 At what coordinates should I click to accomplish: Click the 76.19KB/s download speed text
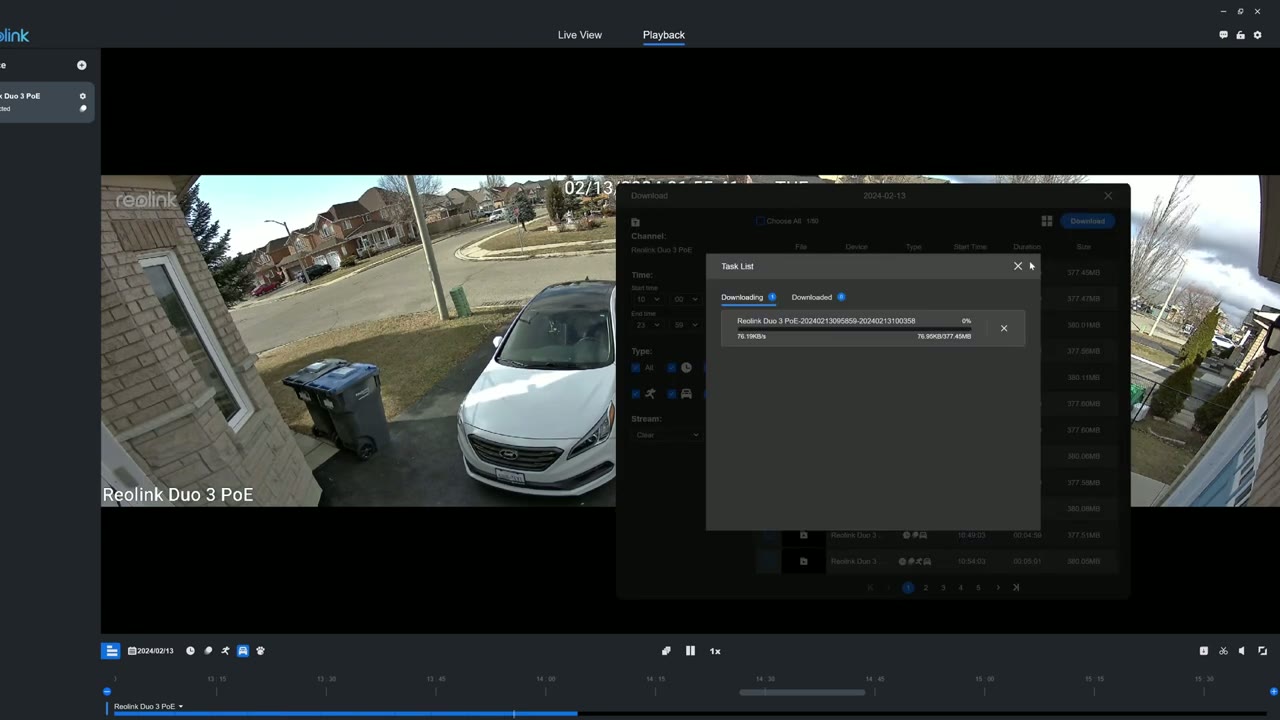pyautogui.click(x=752, y=337)
